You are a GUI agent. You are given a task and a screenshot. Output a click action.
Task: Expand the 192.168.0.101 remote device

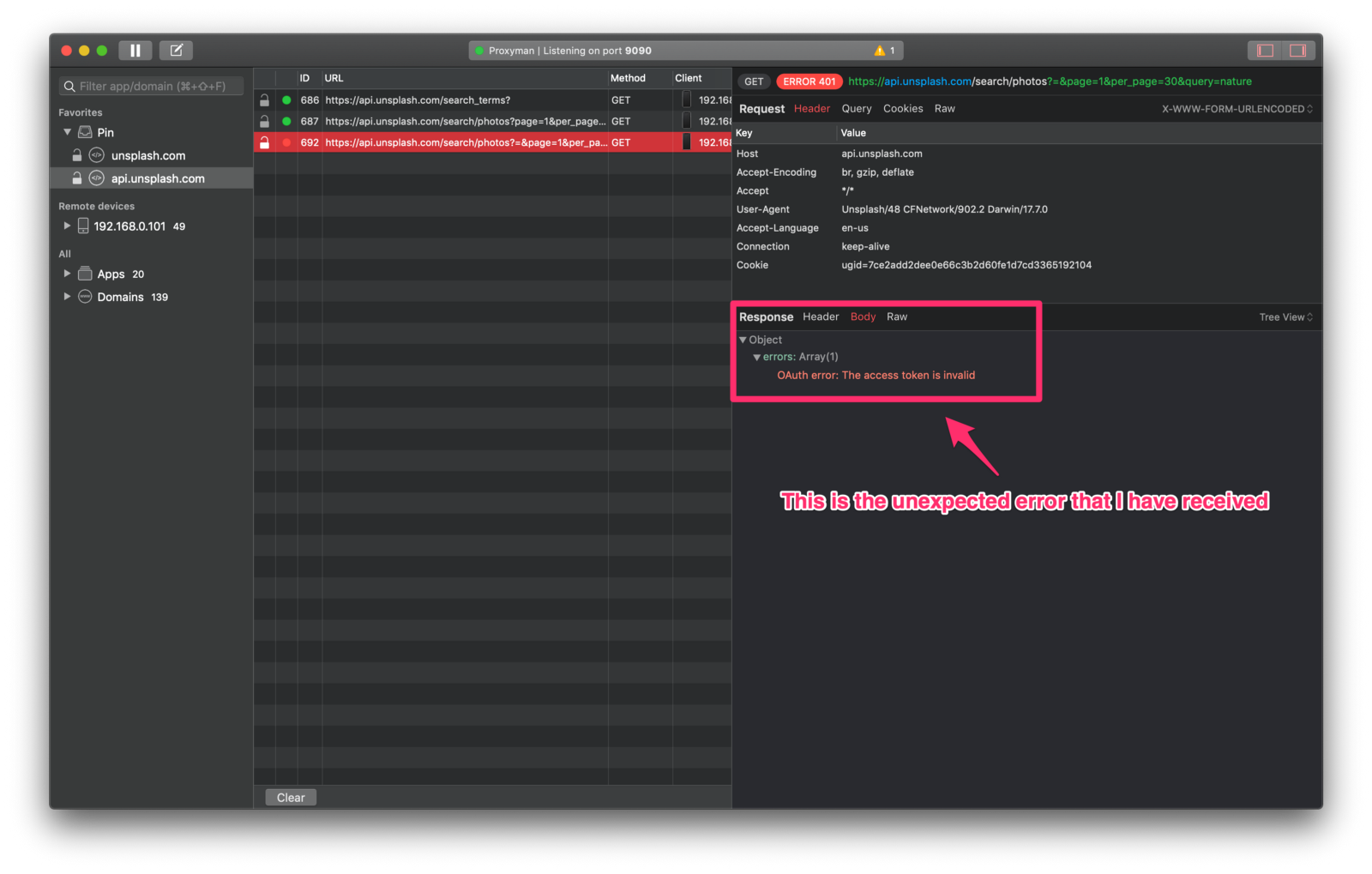click(67, 226)
